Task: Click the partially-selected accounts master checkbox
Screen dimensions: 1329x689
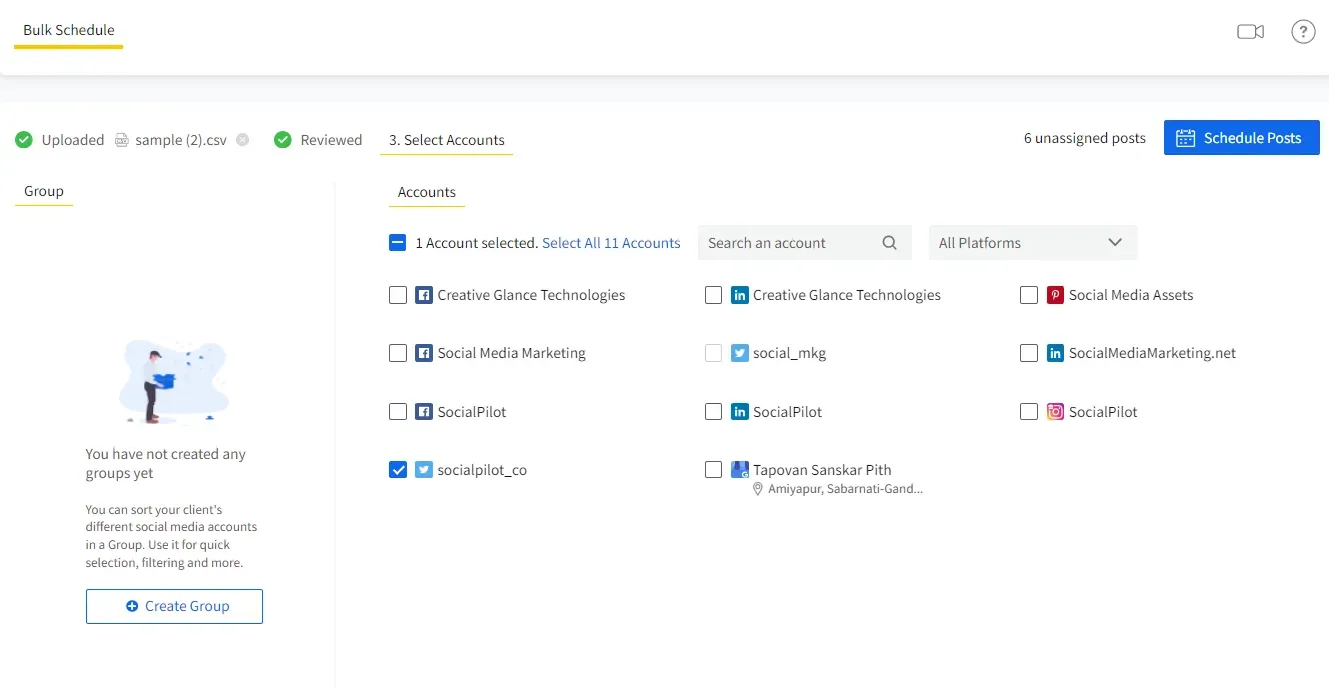Action: pos(398,242)
